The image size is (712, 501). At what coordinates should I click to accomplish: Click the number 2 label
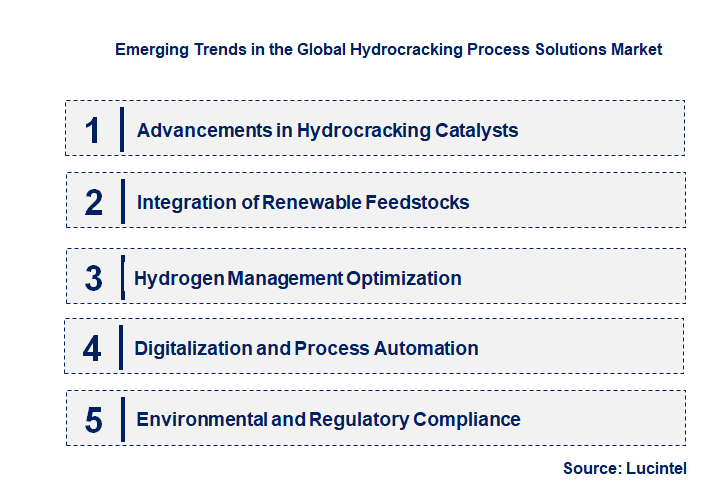(94, 203)
